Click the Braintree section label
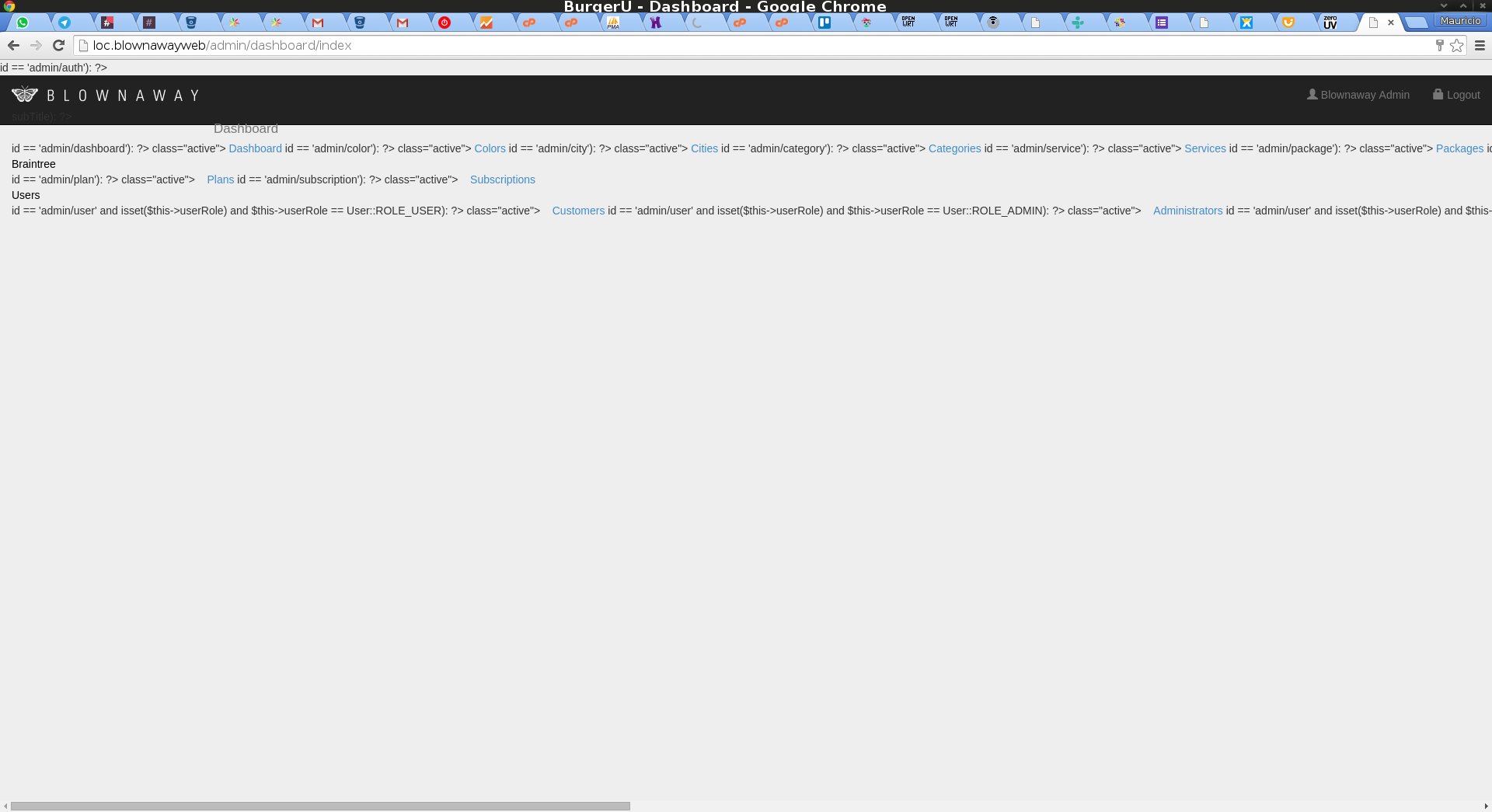1492x812 pixels. [x=33, y=164]
